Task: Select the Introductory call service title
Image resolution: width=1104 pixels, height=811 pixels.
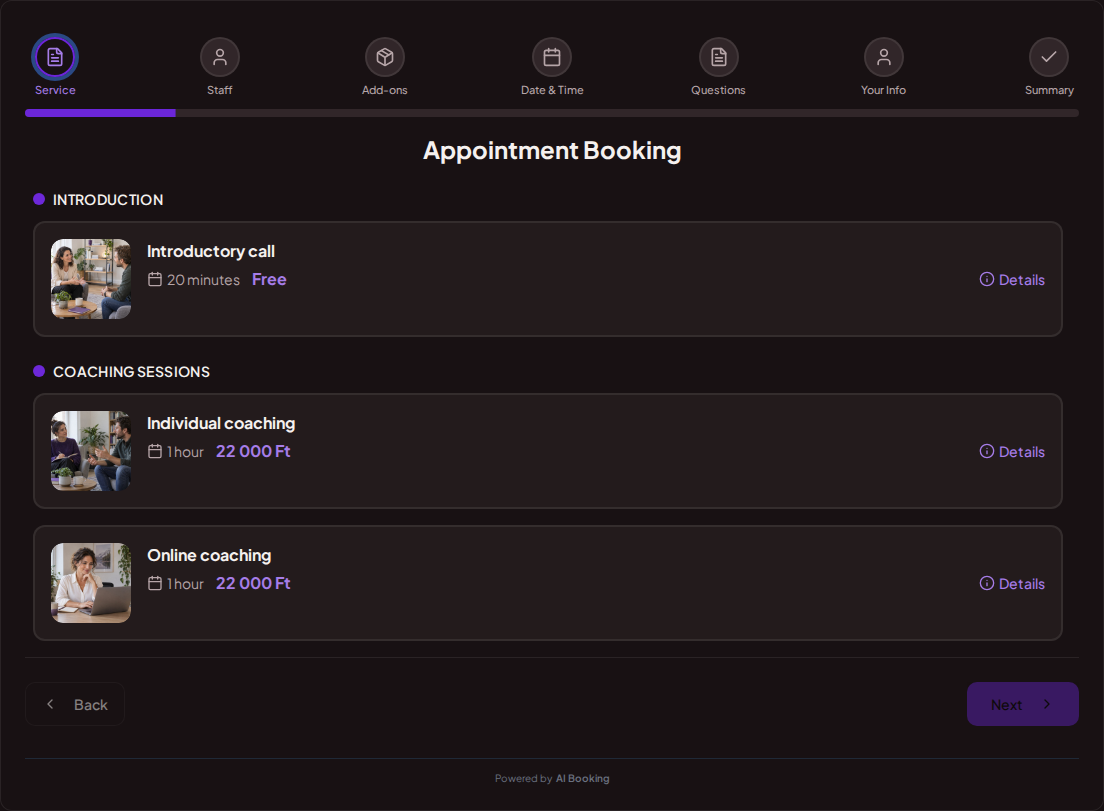Action: pyautogui.click(x=211, y=251)
